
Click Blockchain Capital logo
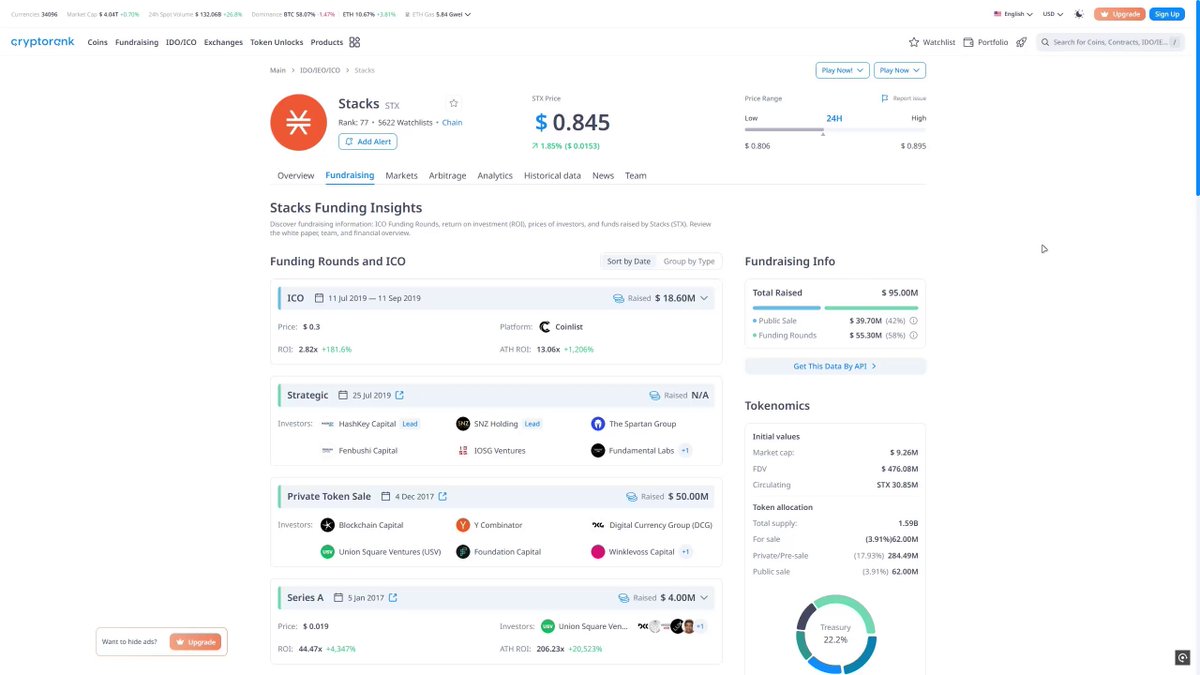327,525
